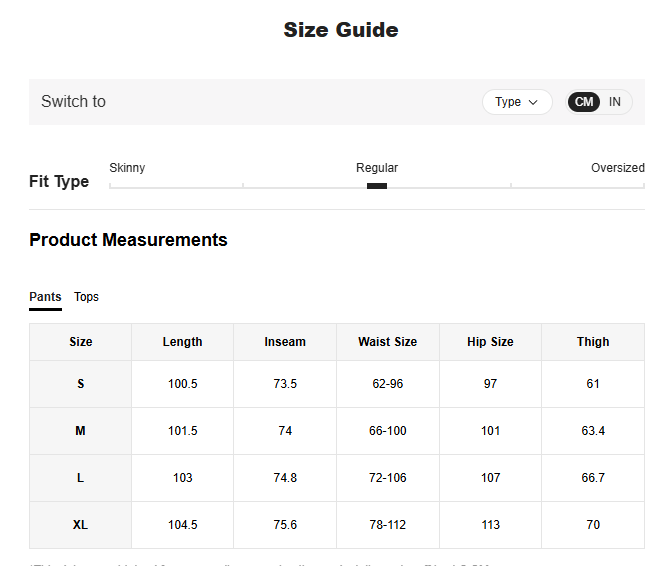Click the Regular fit marker on slider
665x566 pixels.
[377, 185]
